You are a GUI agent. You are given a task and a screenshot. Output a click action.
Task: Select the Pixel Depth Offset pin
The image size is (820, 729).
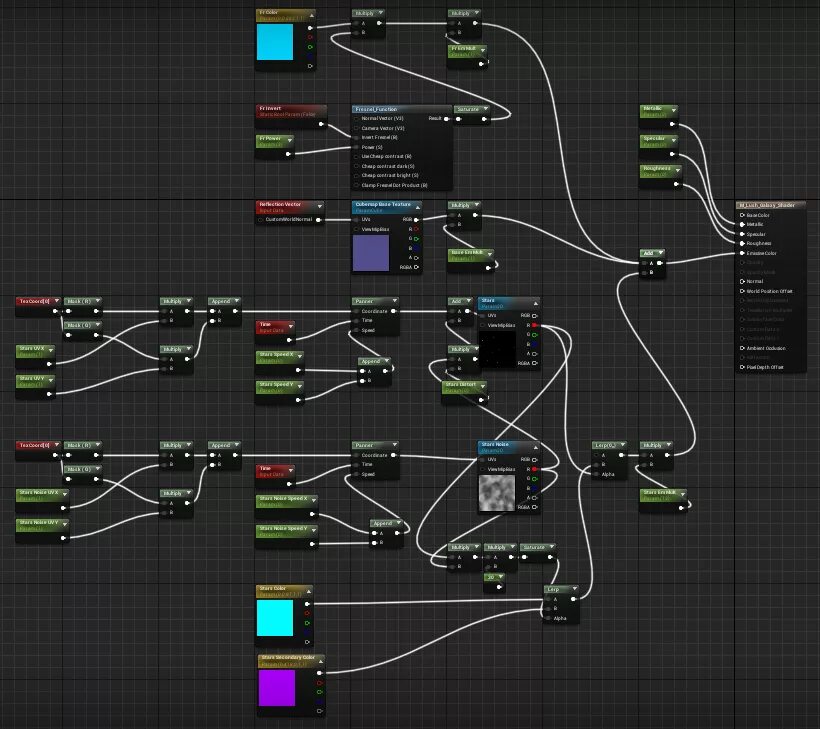point(742,367)
